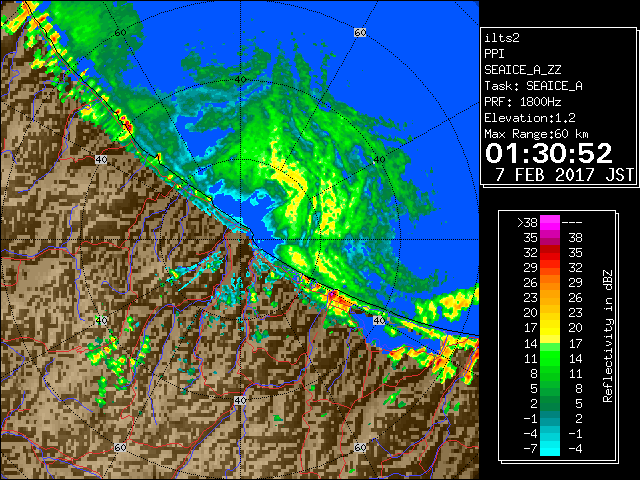Viewport: 640px width, 480px height.
Task: Click the bright green 11 dBZ legend swatch
Action: [x=550, y=358]
